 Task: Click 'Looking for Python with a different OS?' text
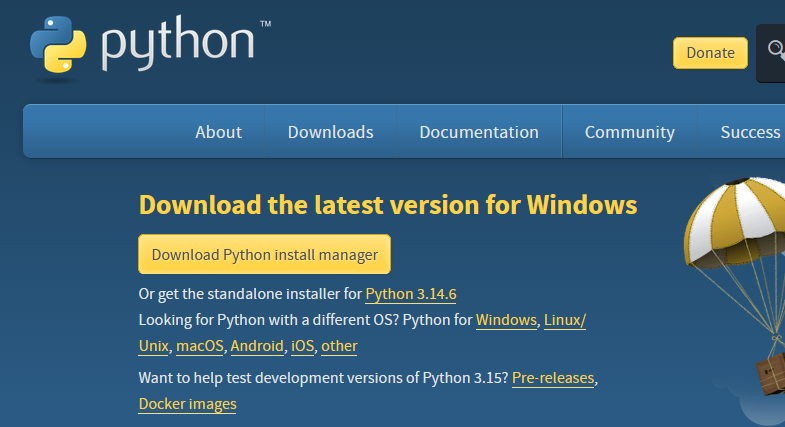point(268,320)
